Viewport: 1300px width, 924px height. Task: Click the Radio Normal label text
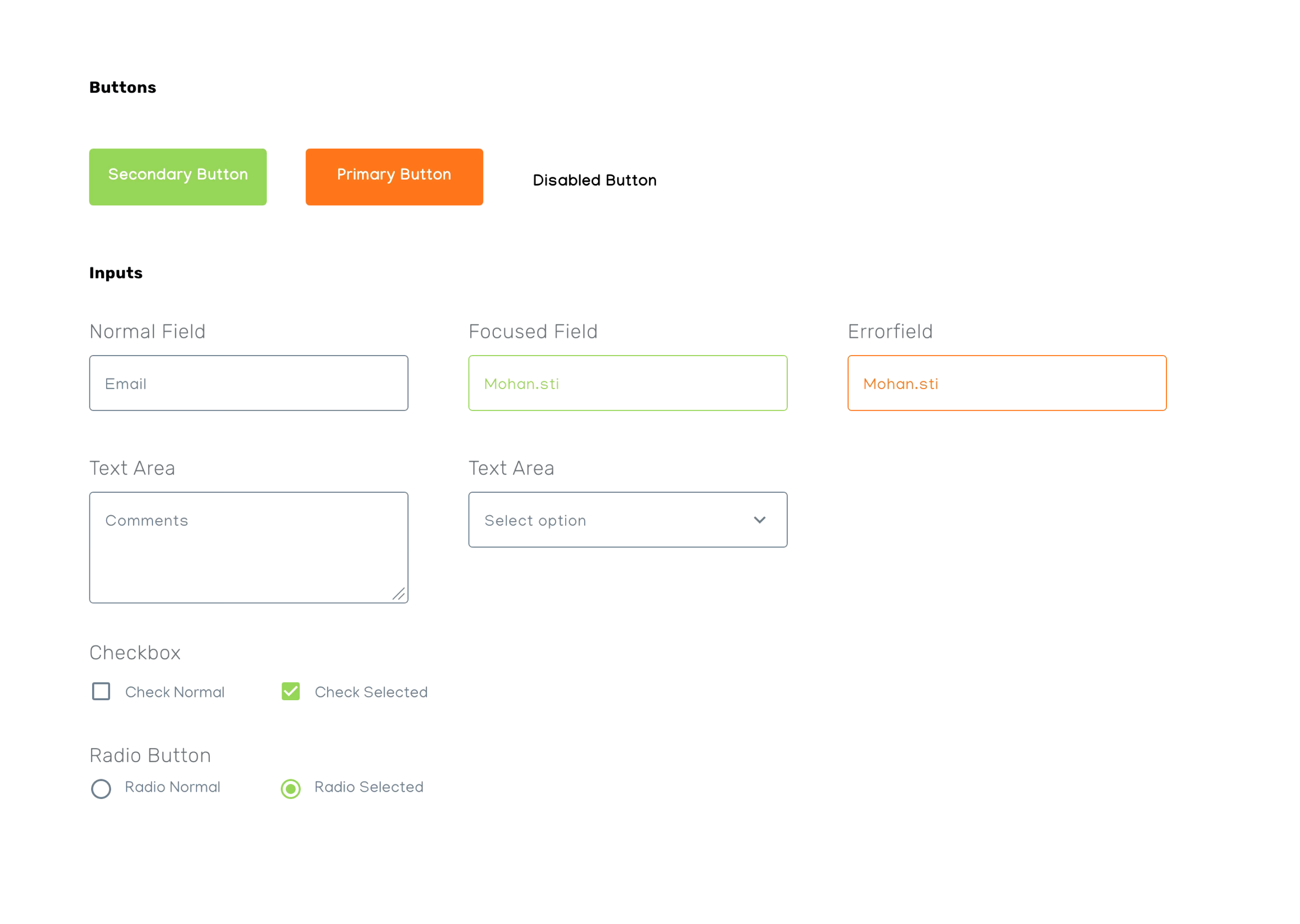point(172,787)
